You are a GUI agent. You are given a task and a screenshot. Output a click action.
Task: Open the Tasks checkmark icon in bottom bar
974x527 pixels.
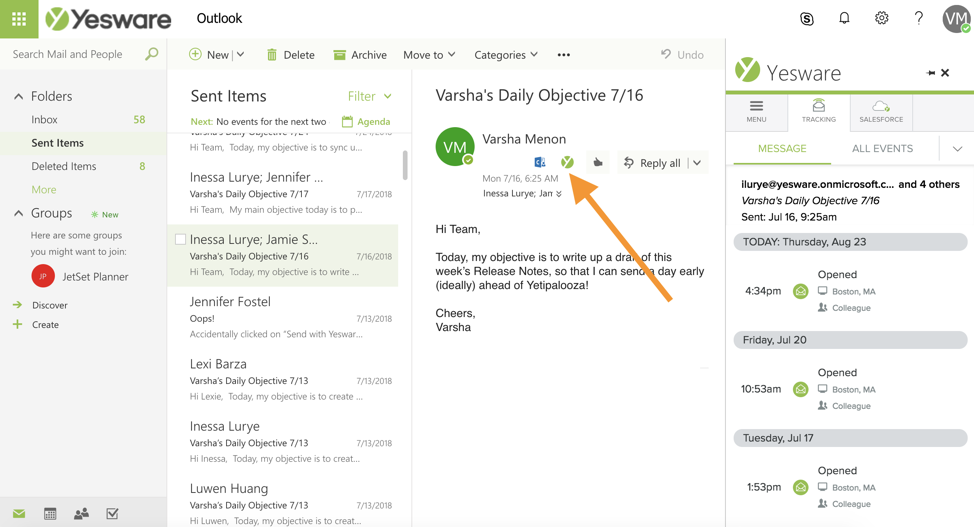(112, 513)
